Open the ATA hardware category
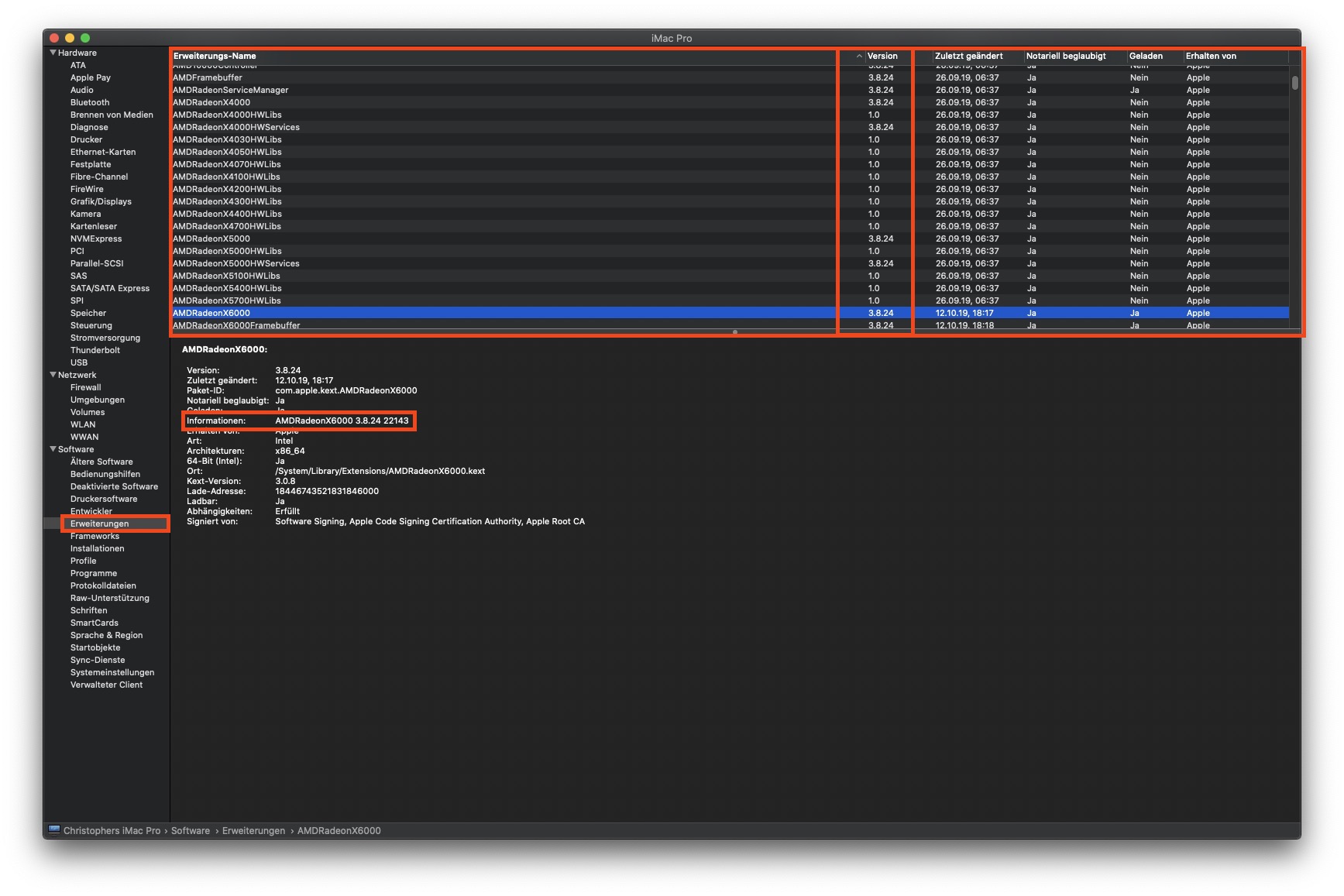The width and height of the screenshot is (1344, 896). pos(78,65)
